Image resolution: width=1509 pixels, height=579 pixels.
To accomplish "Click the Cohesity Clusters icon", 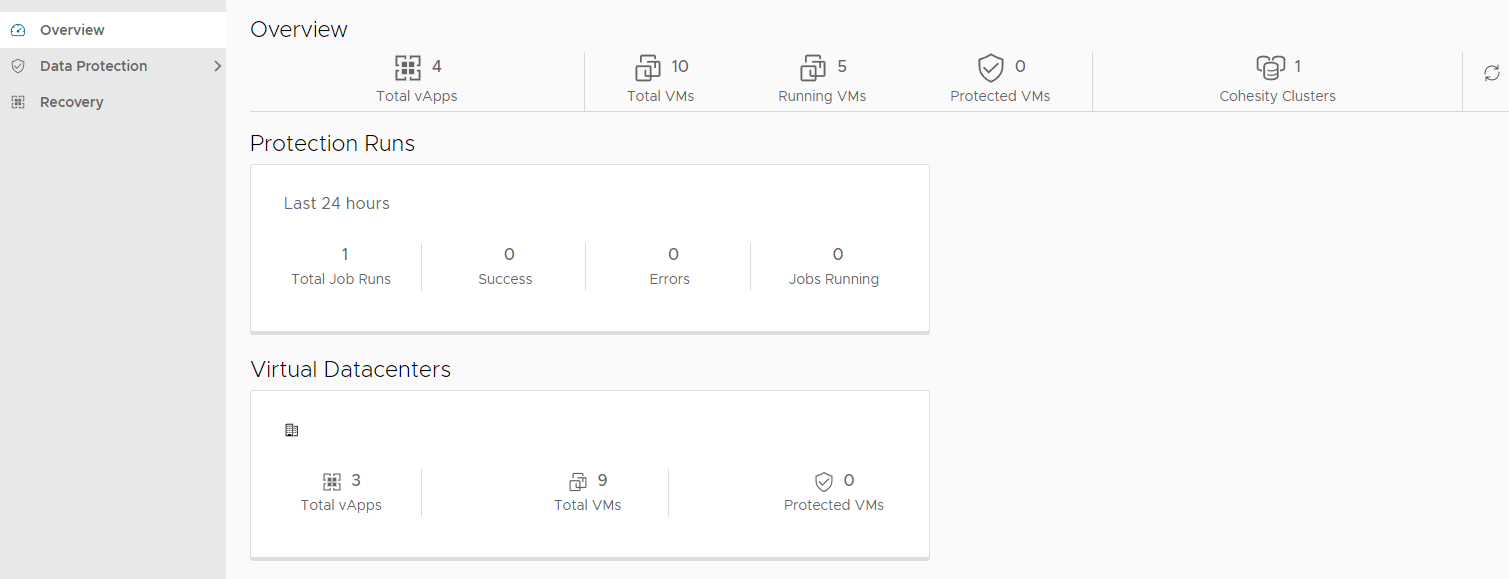I will pyautogui.click(x=1270, y=68).
